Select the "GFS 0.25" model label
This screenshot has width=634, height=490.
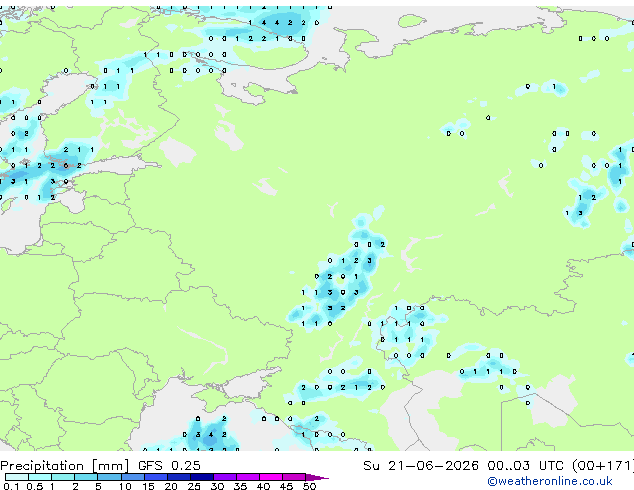(x=169, y=465)
